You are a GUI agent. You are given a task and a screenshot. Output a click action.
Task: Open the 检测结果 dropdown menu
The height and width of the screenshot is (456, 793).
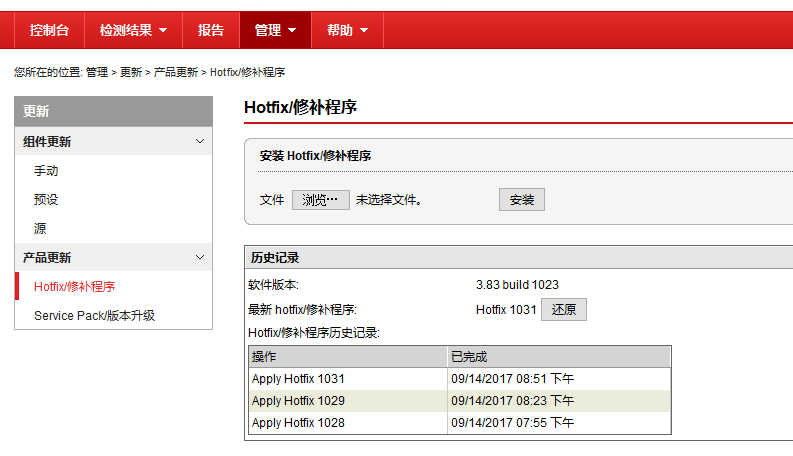tap(133, 30)
